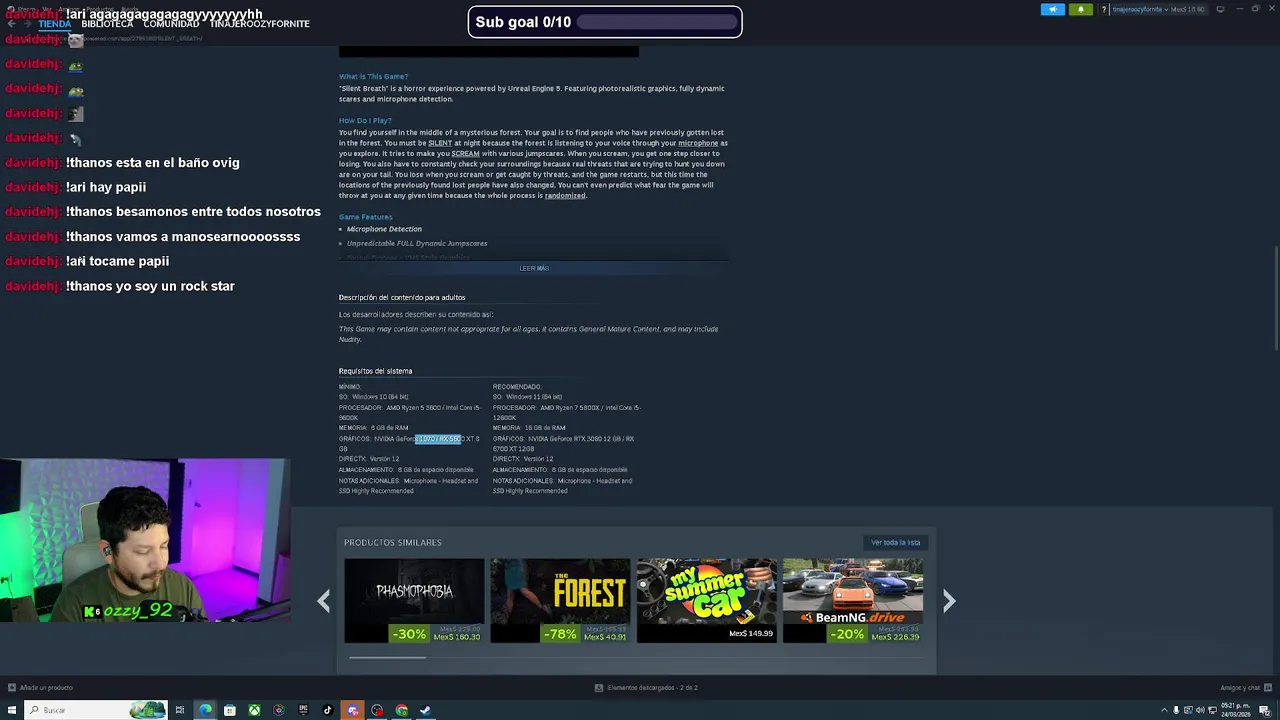Show hidden system tray icons chevron
The width and height of the screenshot is (1280, 720).
tap(1163, 710)
